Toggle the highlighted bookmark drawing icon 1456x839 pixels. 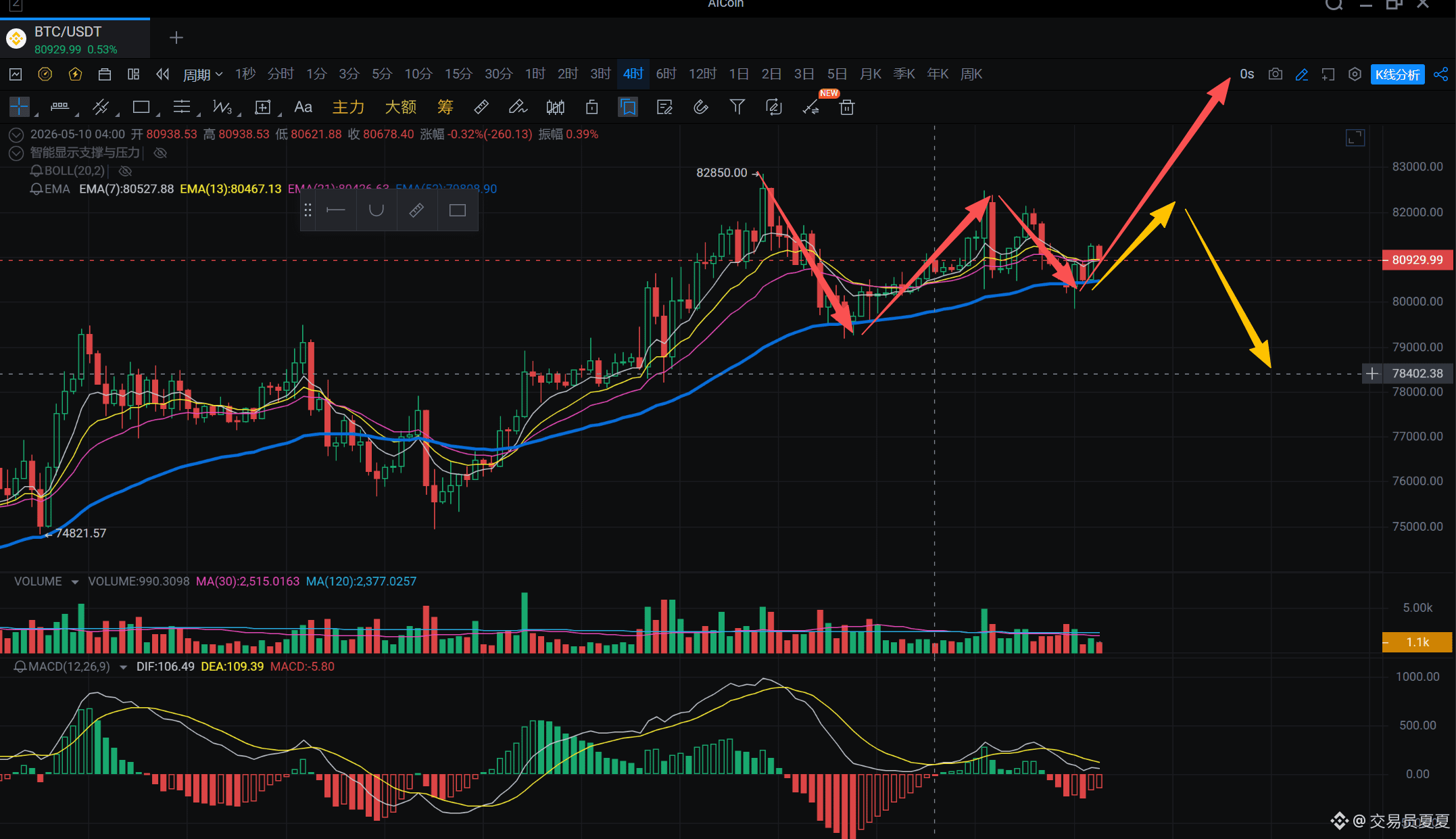628,107
